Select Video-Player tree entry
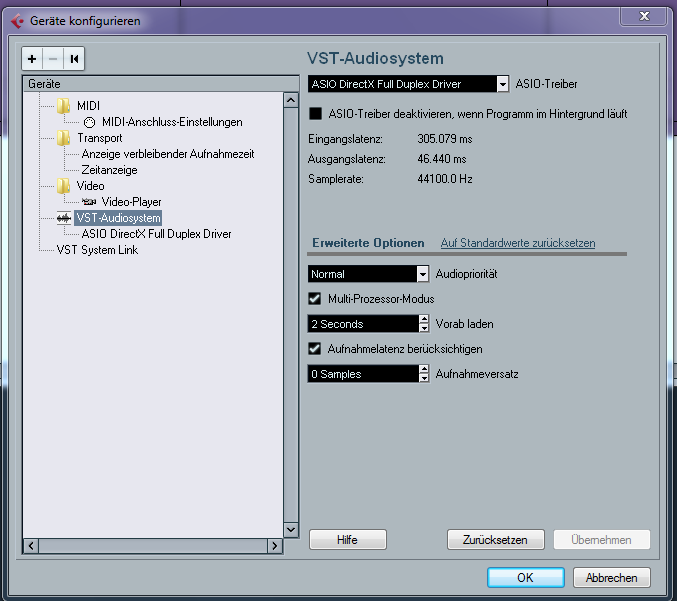Screen dimensions: 677x601 (x=131, y=202)
